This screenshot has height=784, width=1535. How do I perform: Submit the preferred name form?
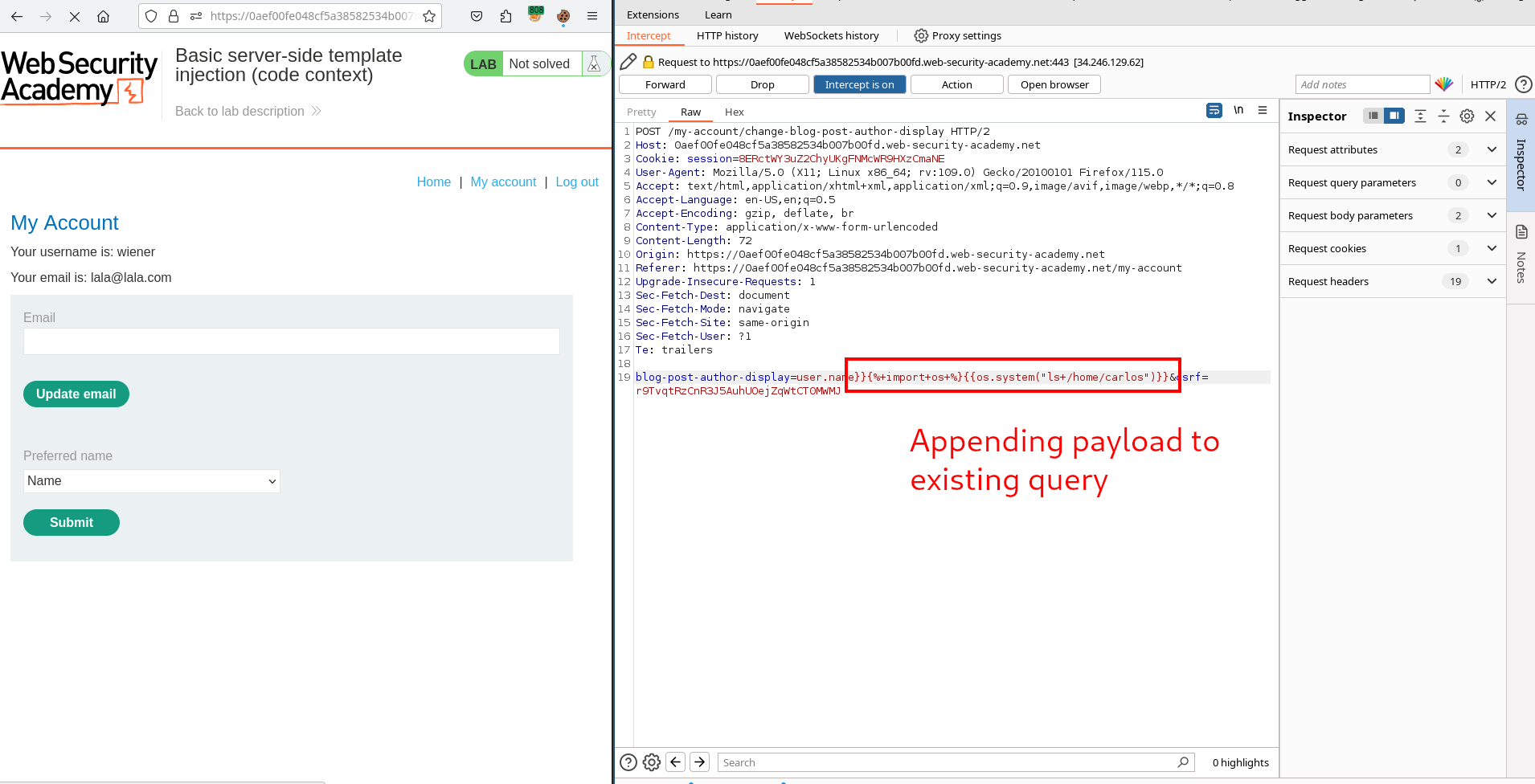pyautogui.click(x=72, y=522)
